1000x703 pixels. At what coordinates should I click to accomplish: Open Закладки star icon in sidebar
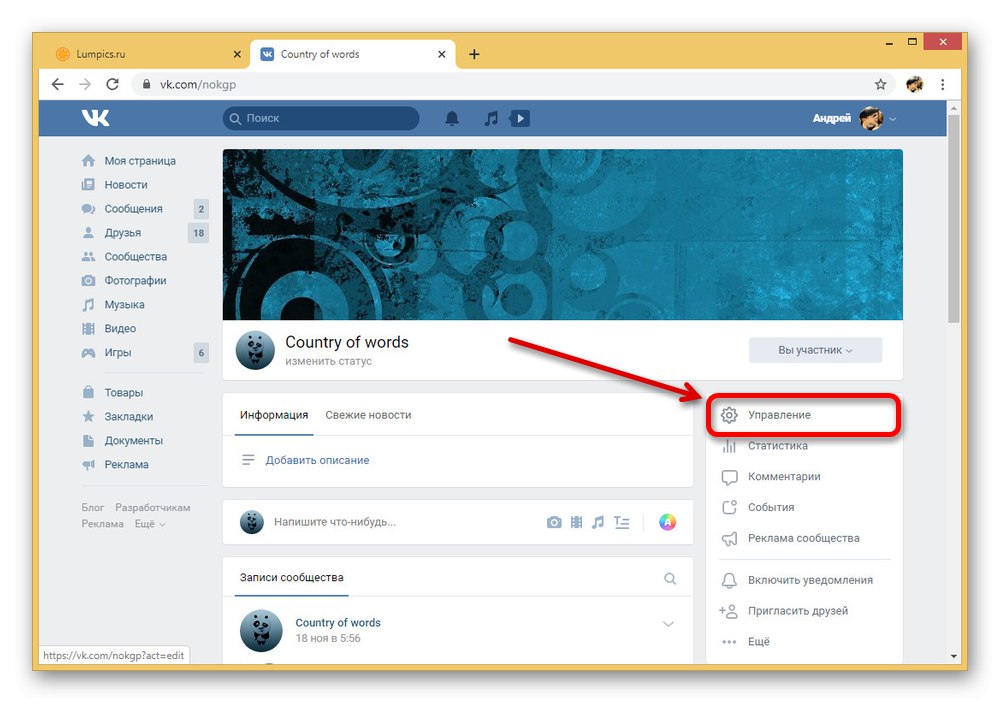(x=89, y=417)
